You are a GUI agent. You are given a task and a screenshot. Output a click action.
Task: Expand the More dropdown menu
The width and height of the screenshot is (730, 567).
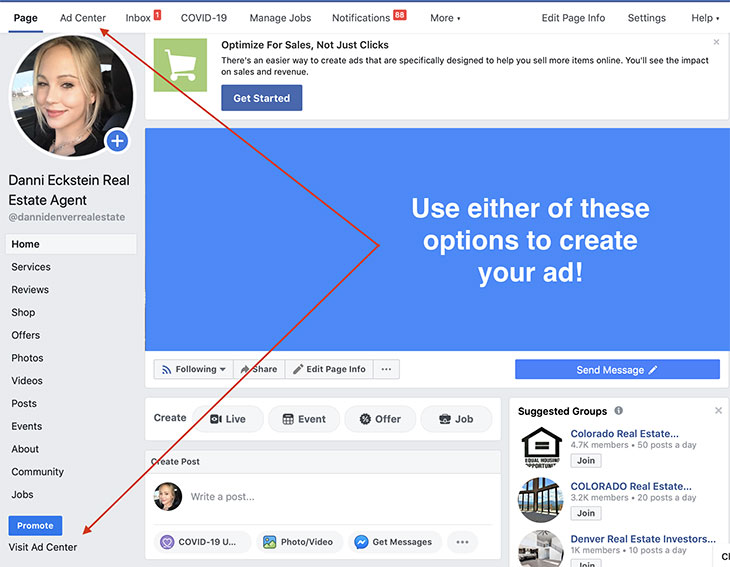coord(445,18)
